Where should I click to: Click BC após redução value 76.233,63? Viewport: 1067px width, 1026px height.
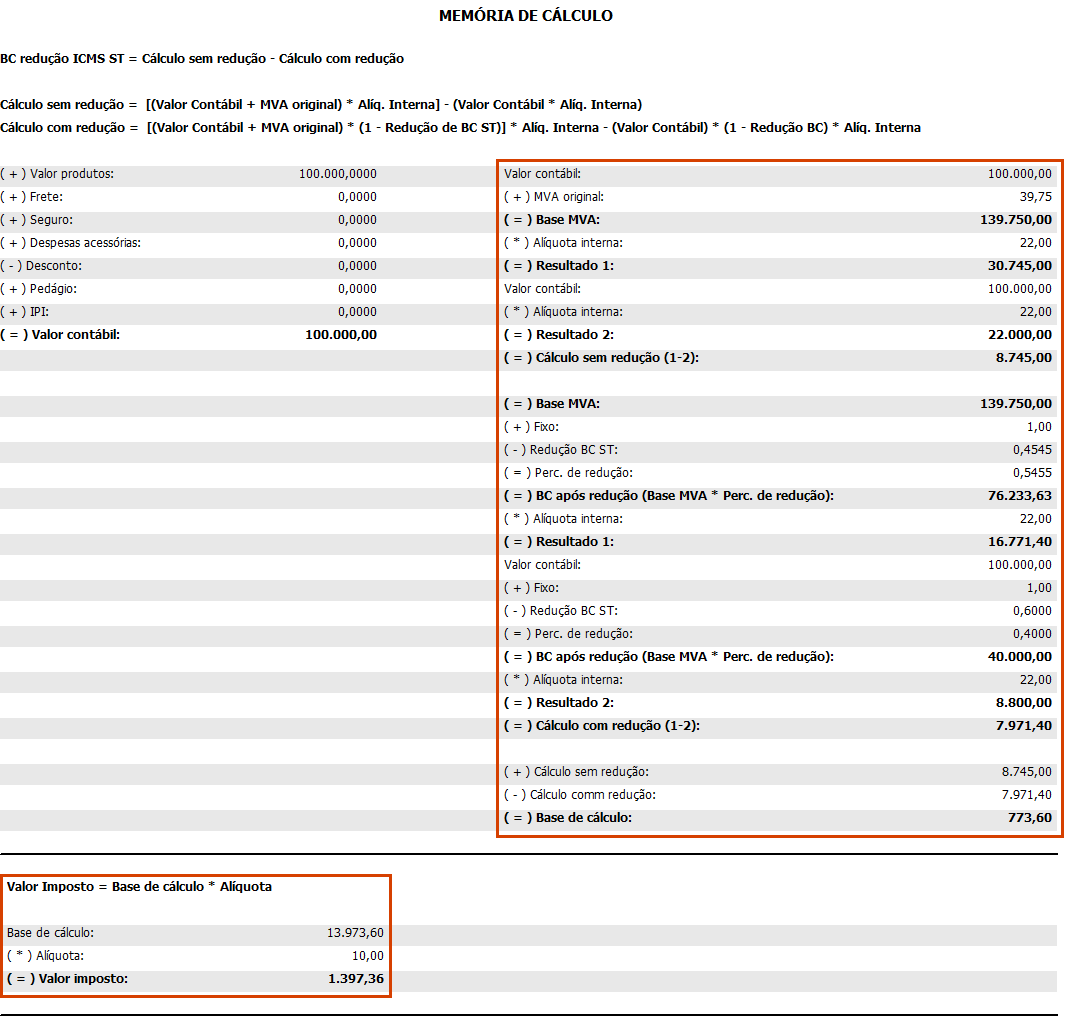click(x=1019, y=496)
